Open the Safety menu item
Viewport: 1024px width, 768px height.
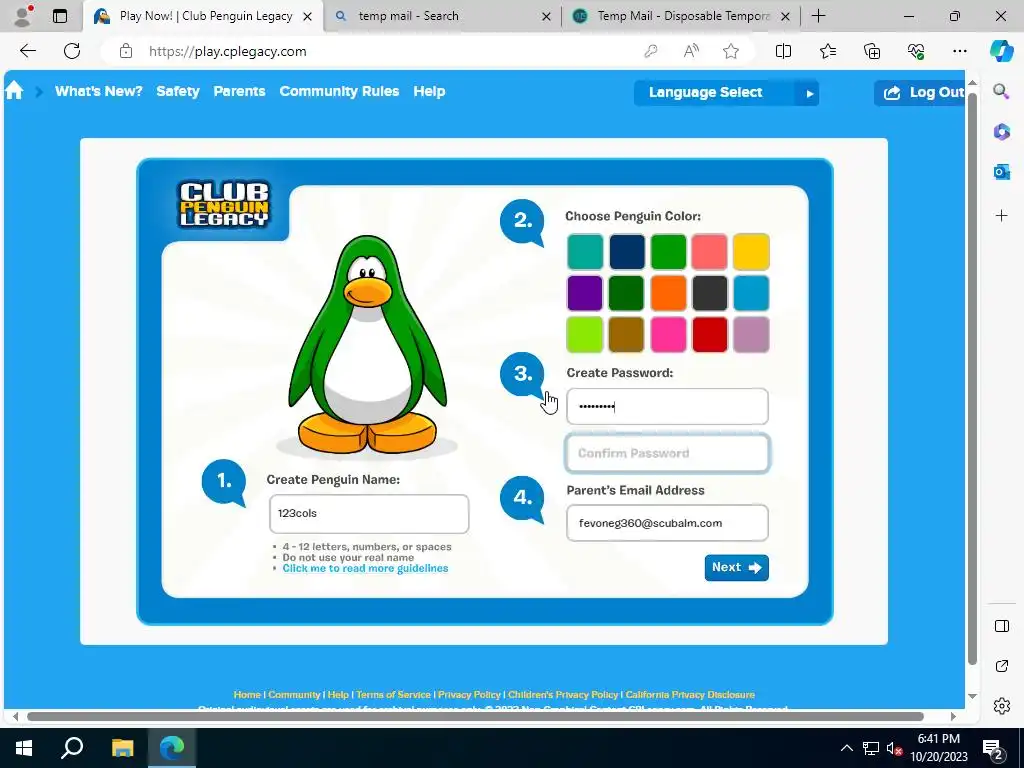pos(178,91)
